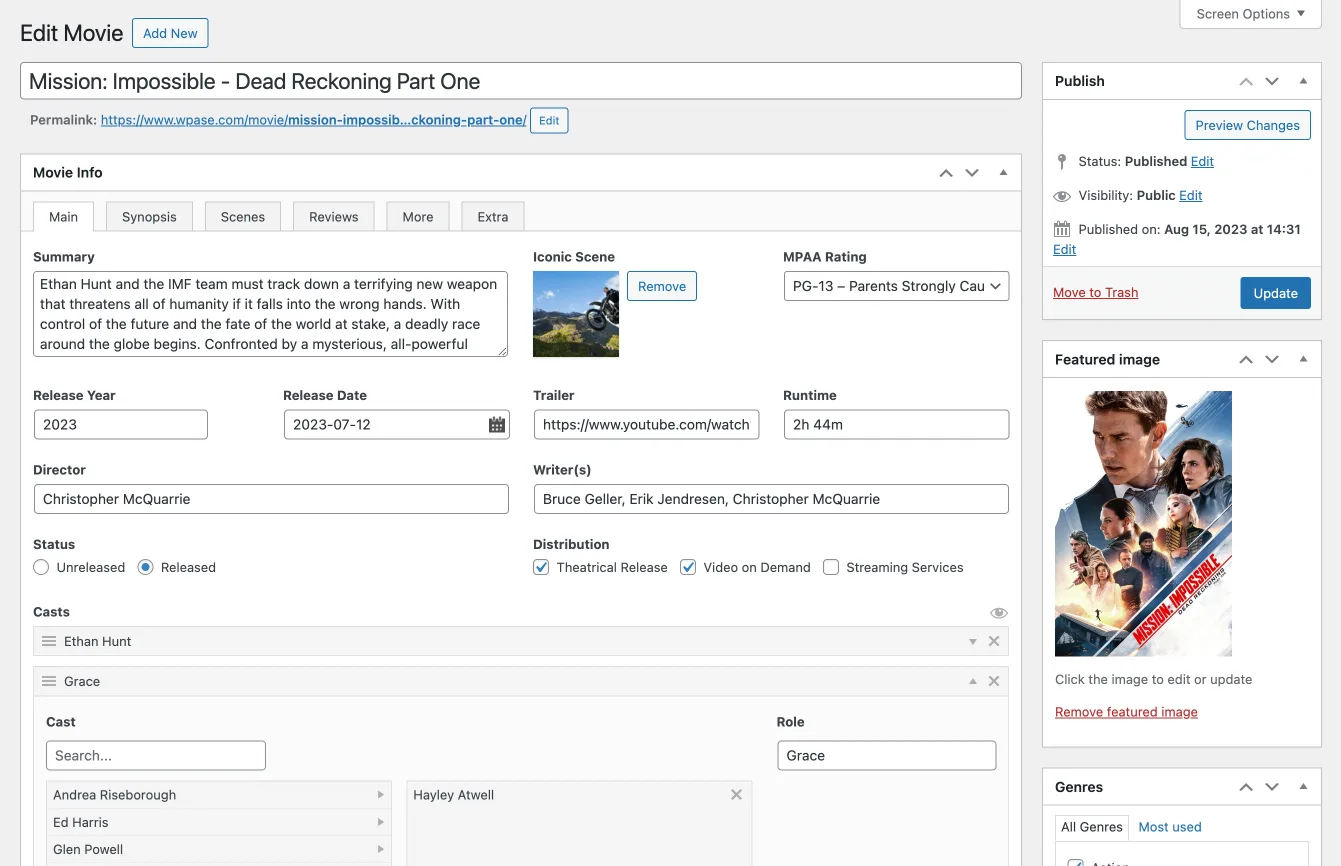Move to Trash link

coord(1095,293)
